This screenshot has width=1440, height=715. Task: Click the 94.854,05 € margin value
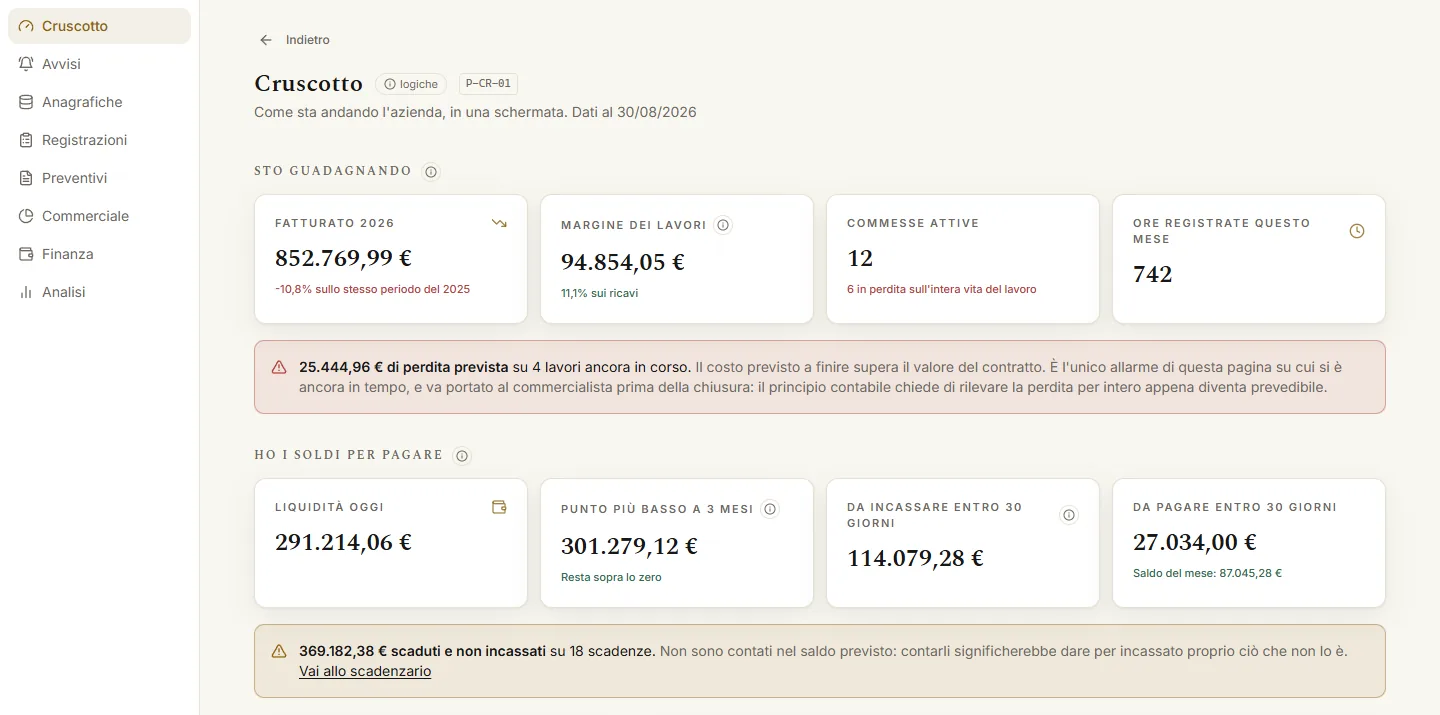point(623,262)
